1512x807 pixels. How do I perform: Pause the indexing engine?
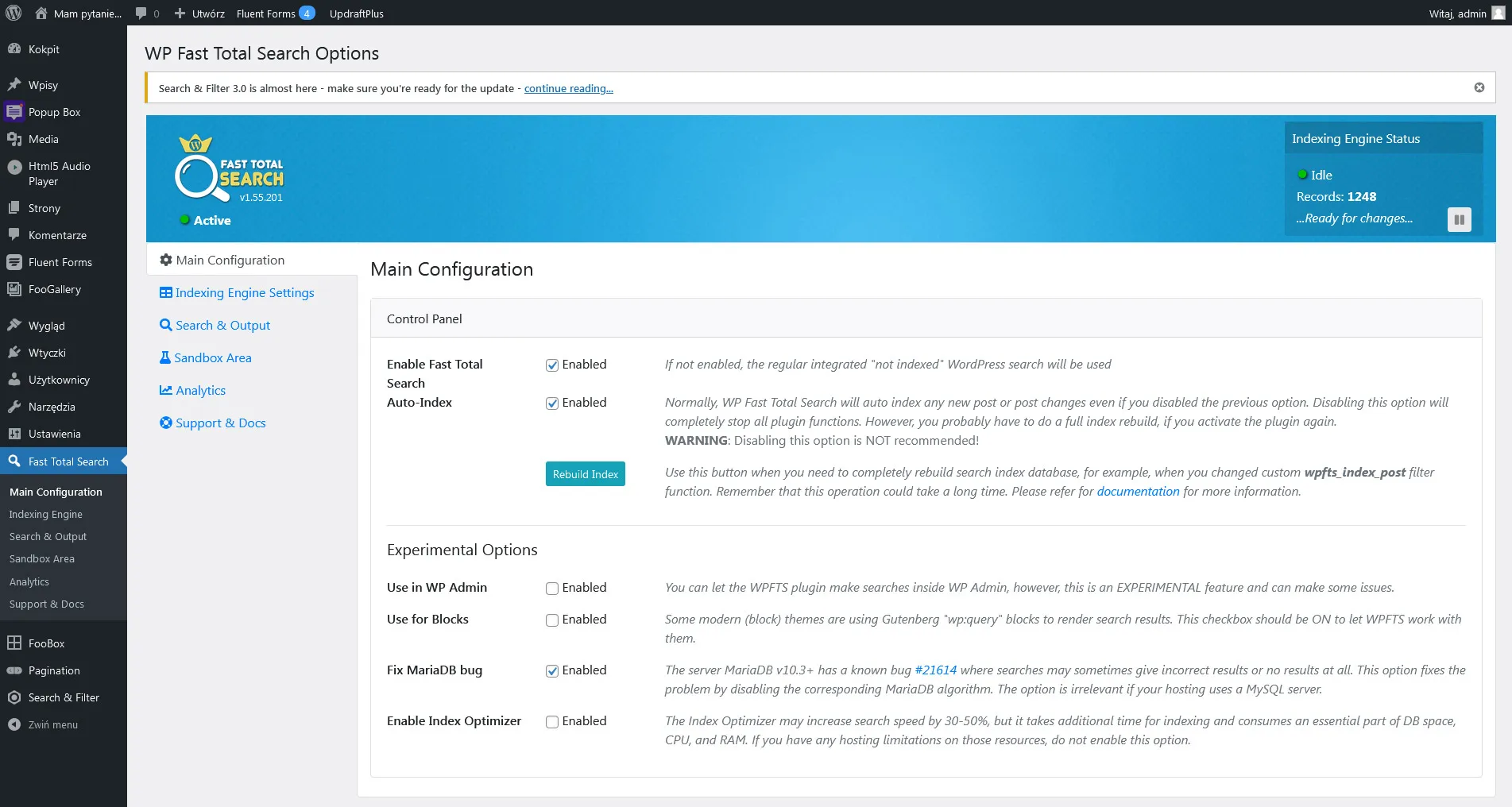pyautogui.click(x=1459, y=219)
